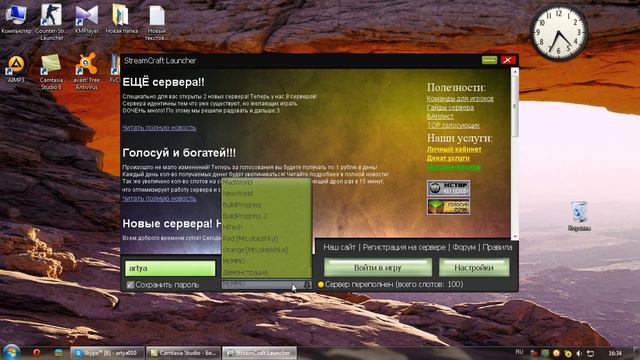Open first Читать полную новость link
The width and height of the screenshot is (640, 360).
point(159,128)
